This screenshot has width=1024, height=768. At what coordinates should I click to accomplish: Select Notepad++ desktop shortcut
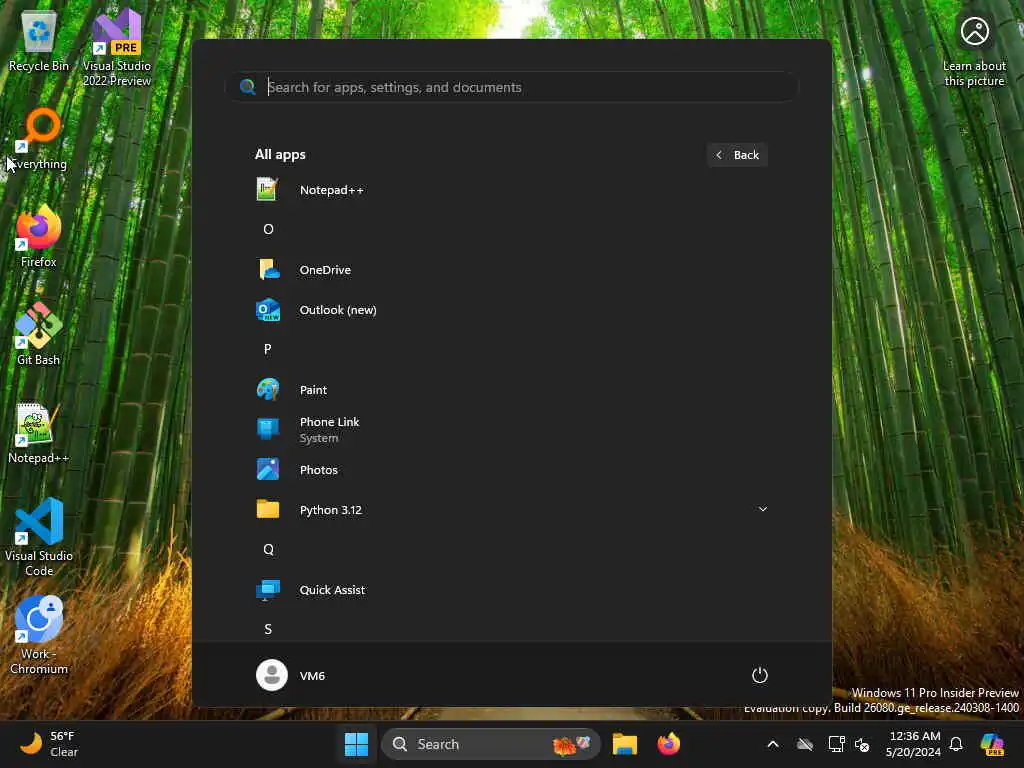(39, 433)
